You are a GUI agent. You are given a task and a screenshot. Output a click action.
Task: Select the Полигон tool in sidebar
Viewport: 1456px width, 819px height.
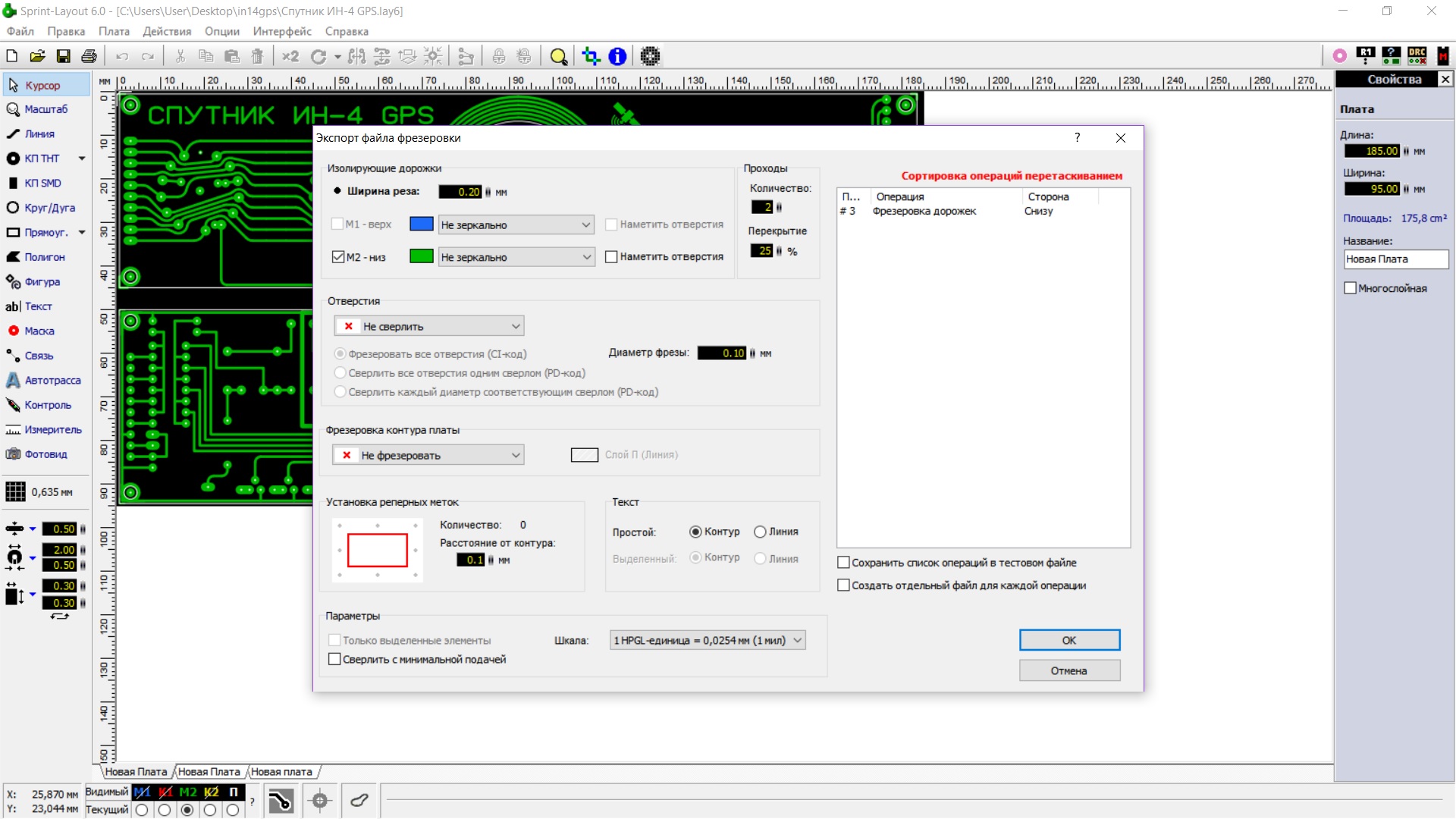(x=44, y=257)
